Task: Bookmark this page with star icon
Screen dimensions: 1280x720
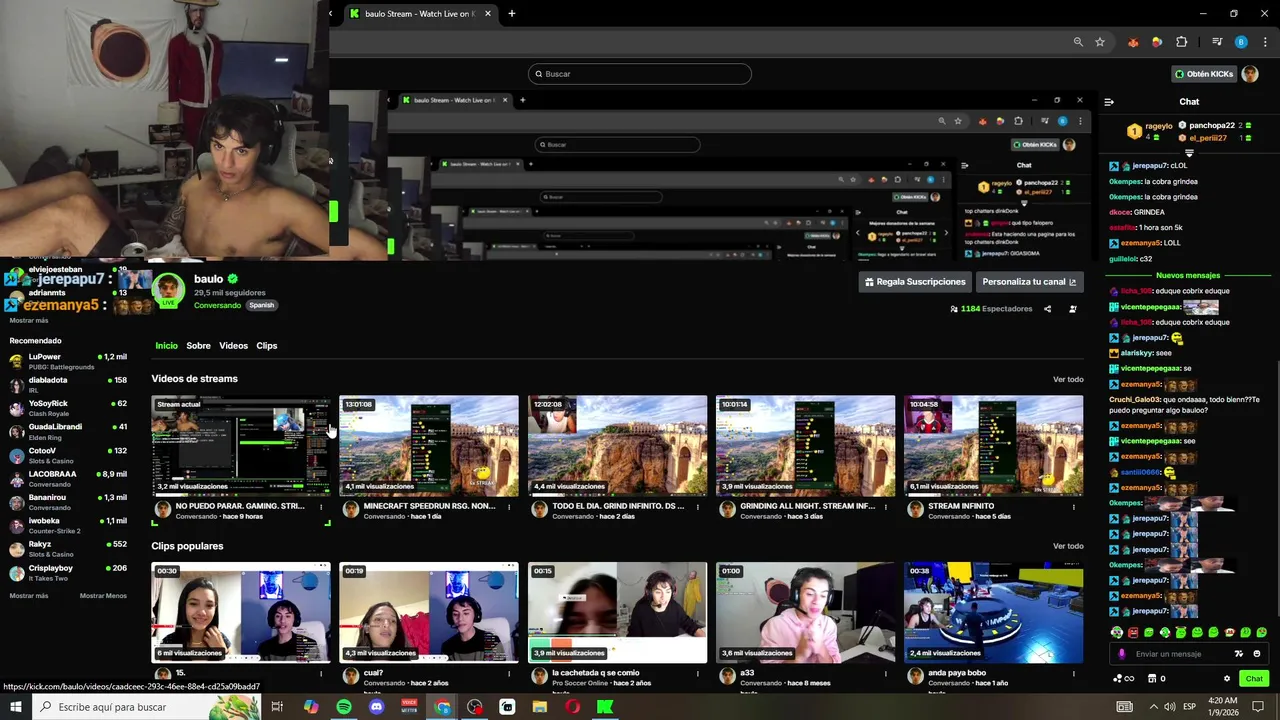Action: pos(1100,42)
